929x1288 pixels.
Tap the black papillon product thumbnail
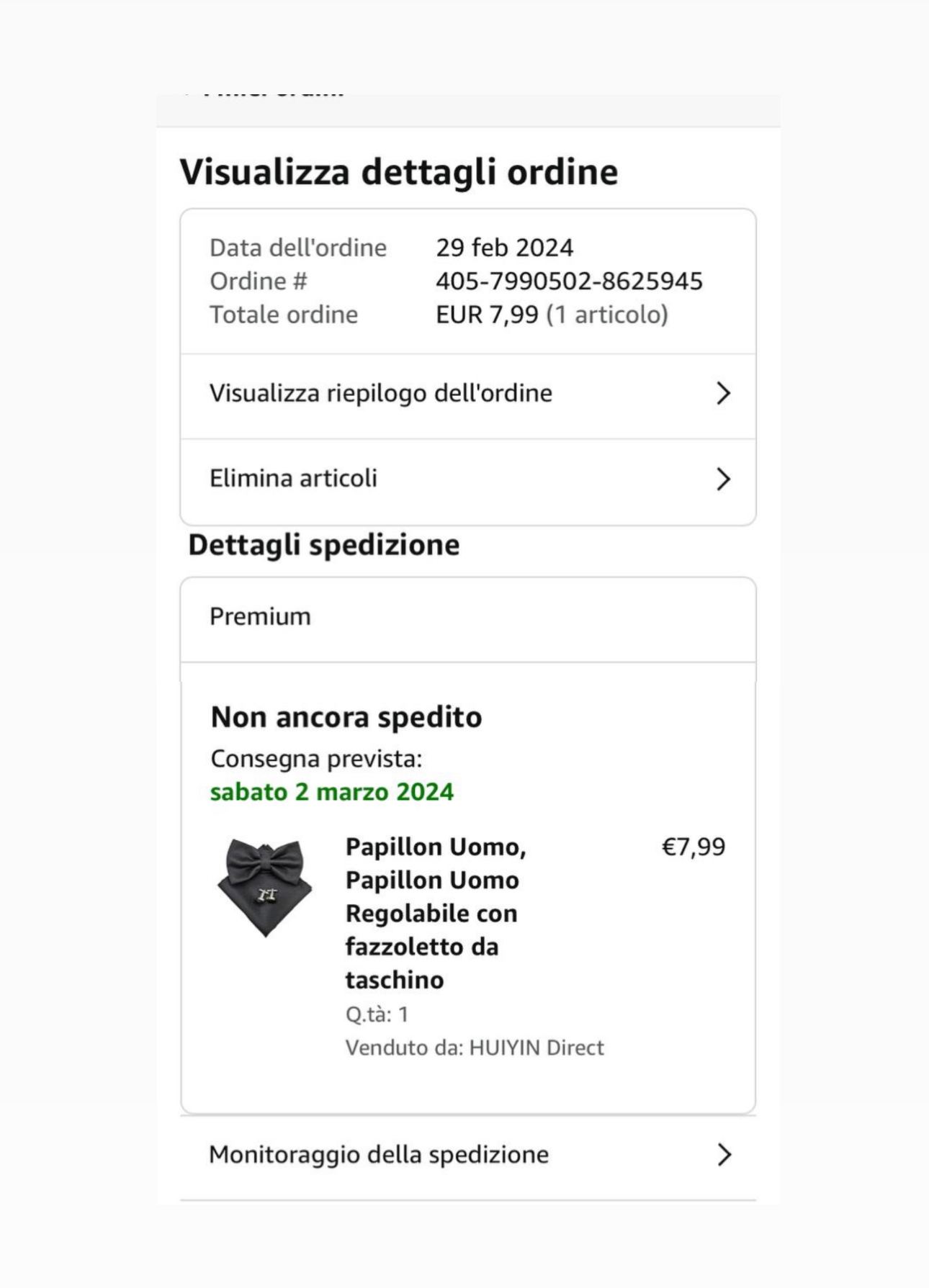(266, 888)
